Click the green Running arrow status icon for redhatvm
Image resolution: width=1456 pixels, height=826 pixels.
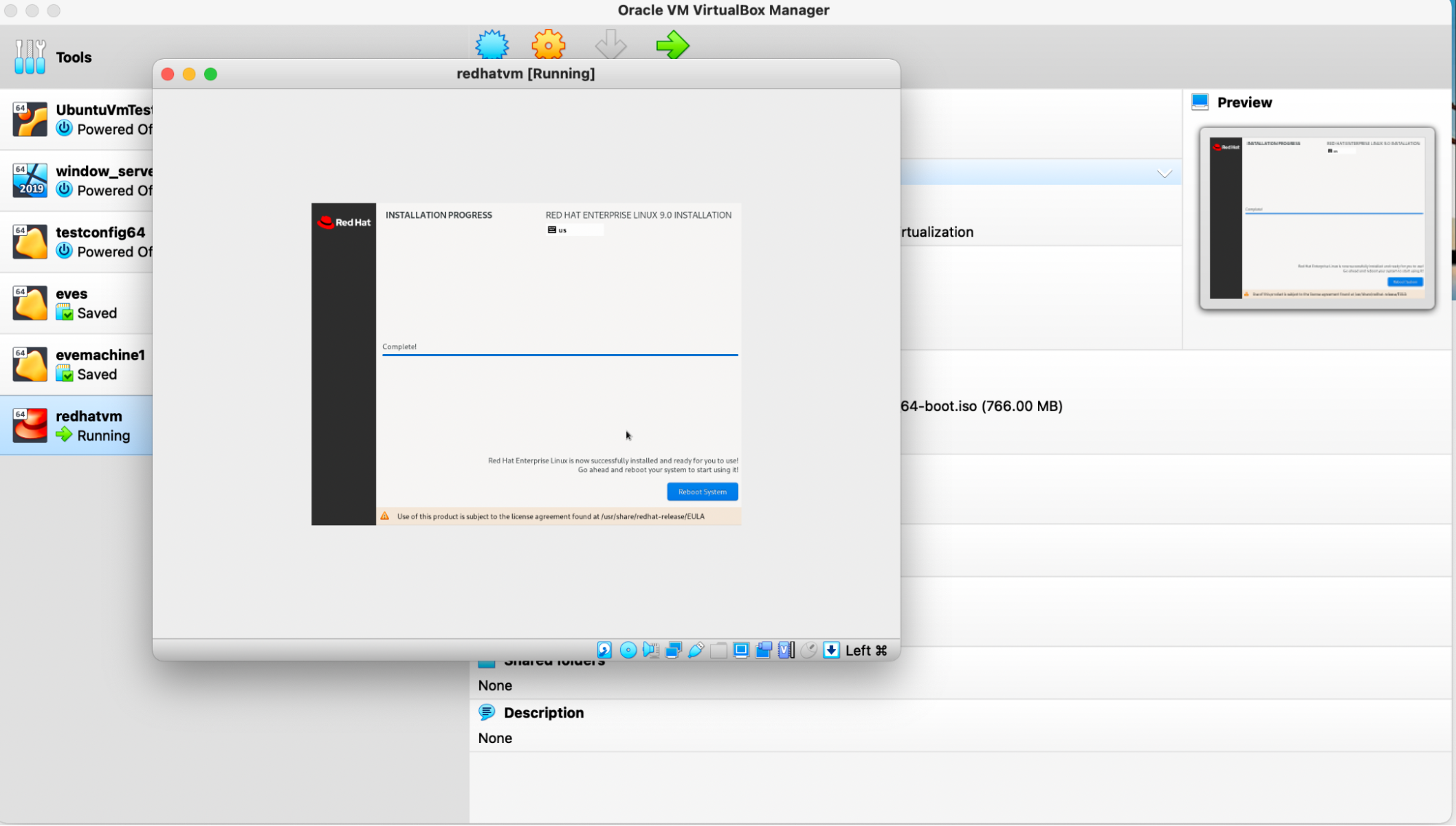coord(64,435)
